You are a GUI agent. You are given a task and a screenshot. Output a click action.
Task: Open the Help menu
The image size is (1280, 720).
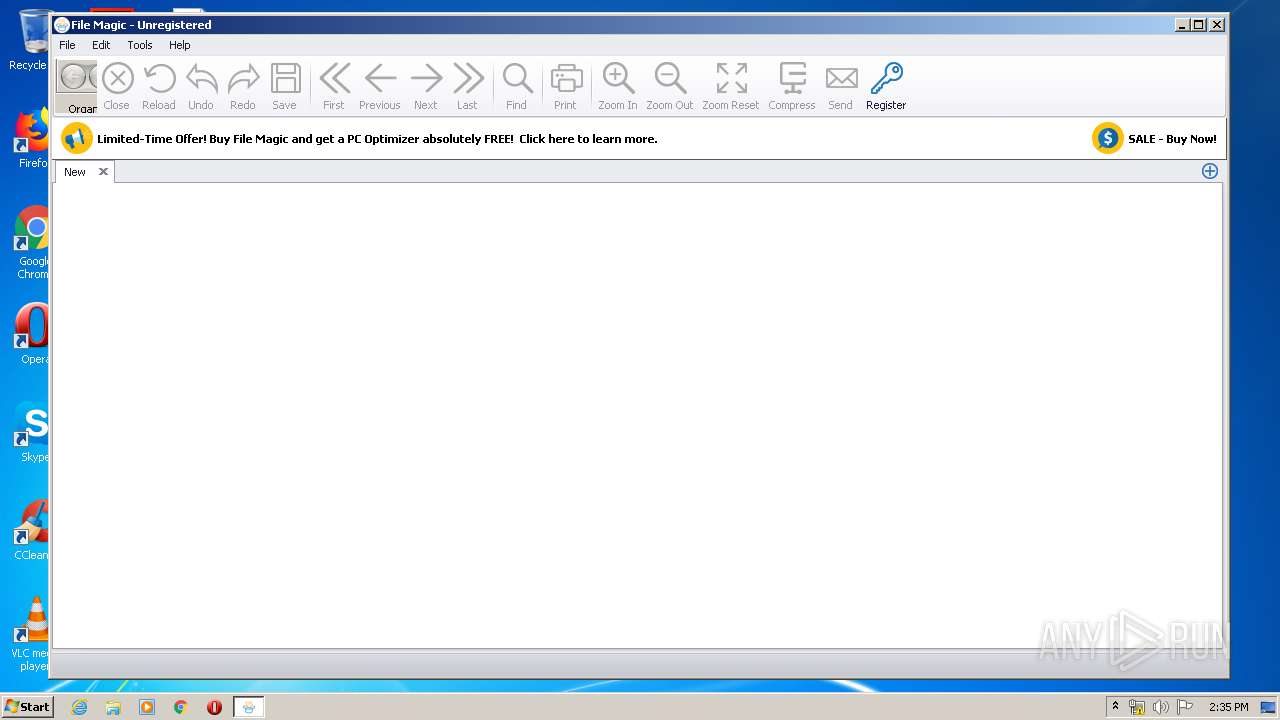tap(179, 45)
